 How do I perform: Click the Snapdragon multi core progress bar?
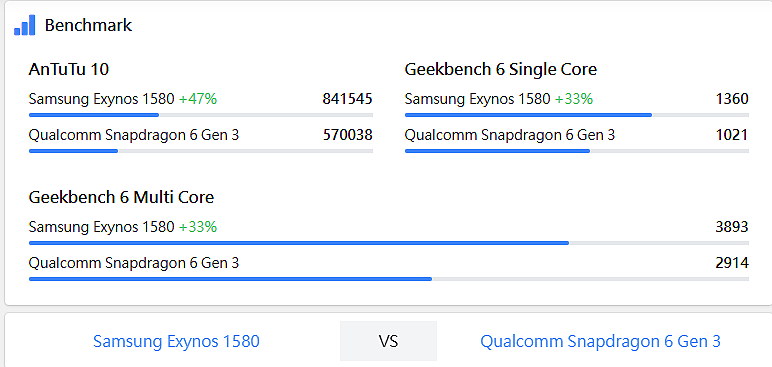tap(389, 279)
